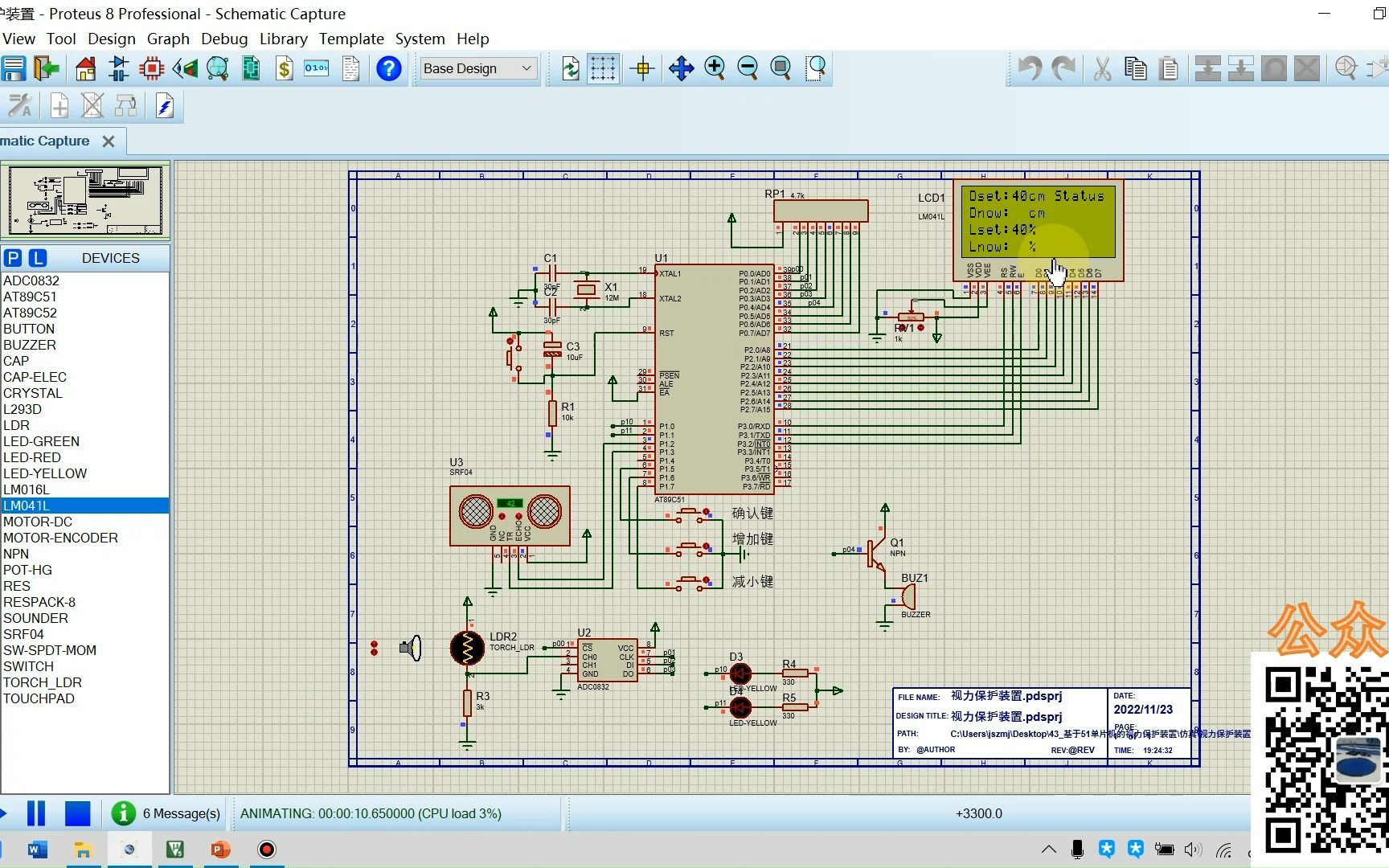Click the Block Move icon

pos(1240,68)
